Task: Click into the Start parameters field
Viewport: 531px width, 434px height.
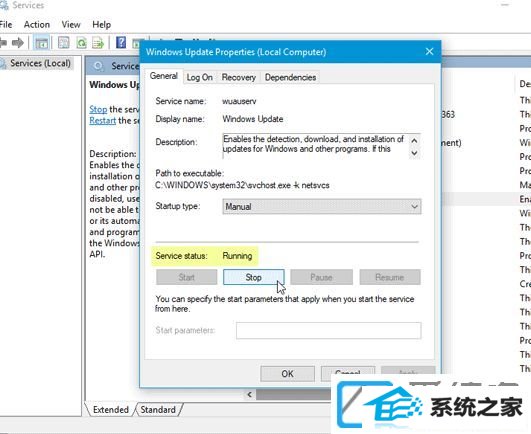Action: (328, 330)
